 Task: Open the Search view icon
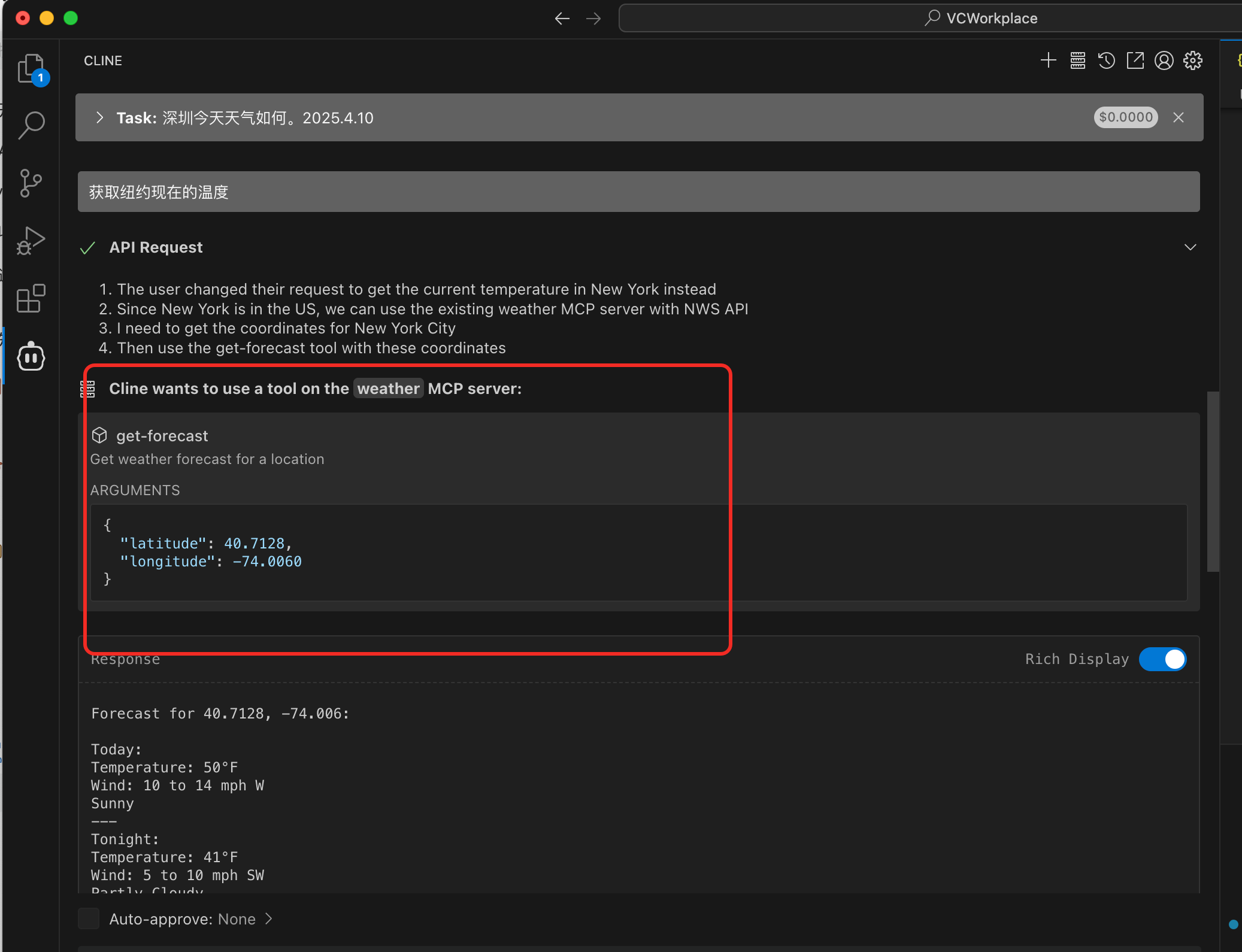click(x=31, y=125)
